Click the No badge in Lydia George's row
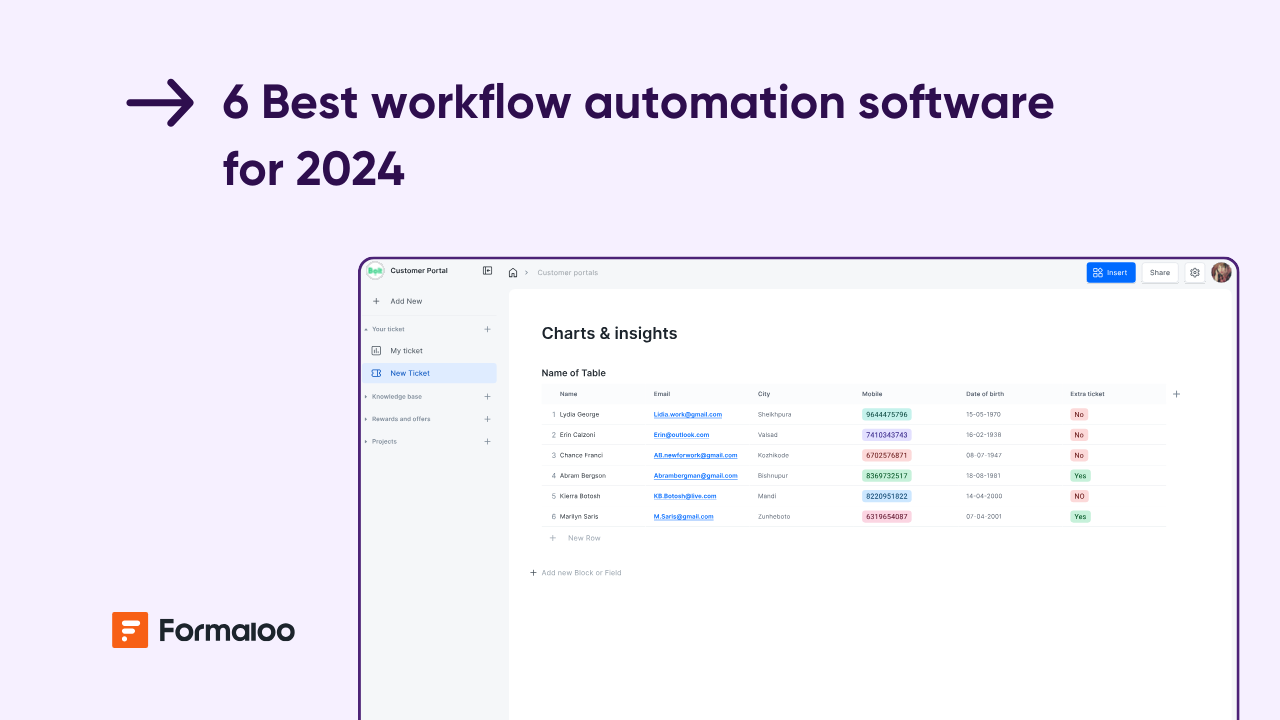Image resolution: width=1280 pixels, height=720 pixels. pyautogui.click(x=1079, y=414)
